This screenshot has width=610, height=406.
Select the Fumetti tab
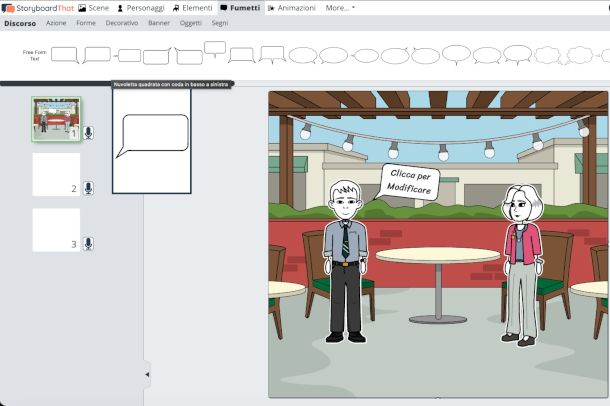tap(240, 8)
